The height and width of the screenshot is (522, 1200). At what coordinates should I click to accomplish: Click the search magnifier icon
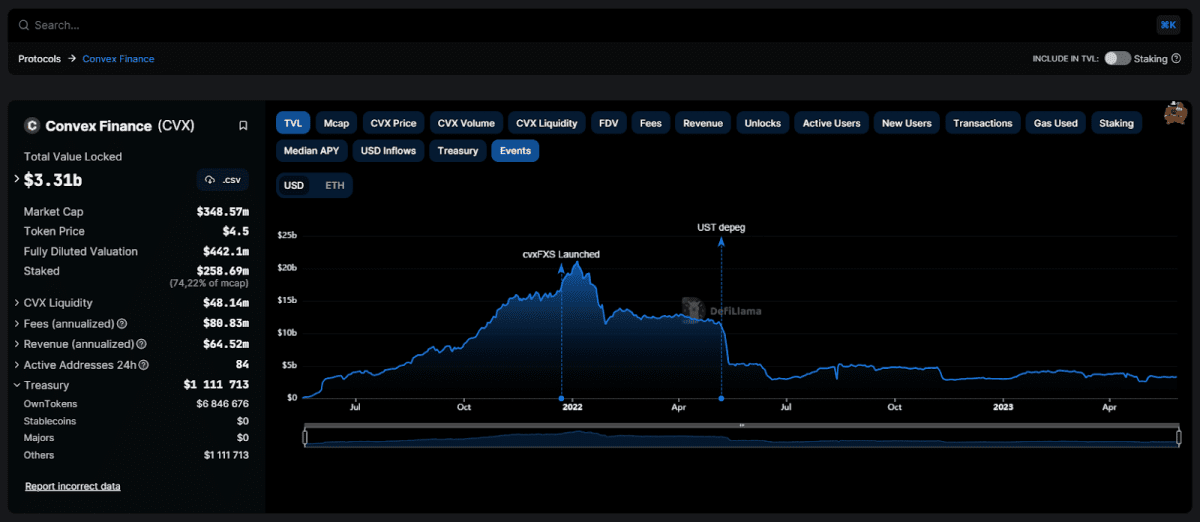click(24, 25)
